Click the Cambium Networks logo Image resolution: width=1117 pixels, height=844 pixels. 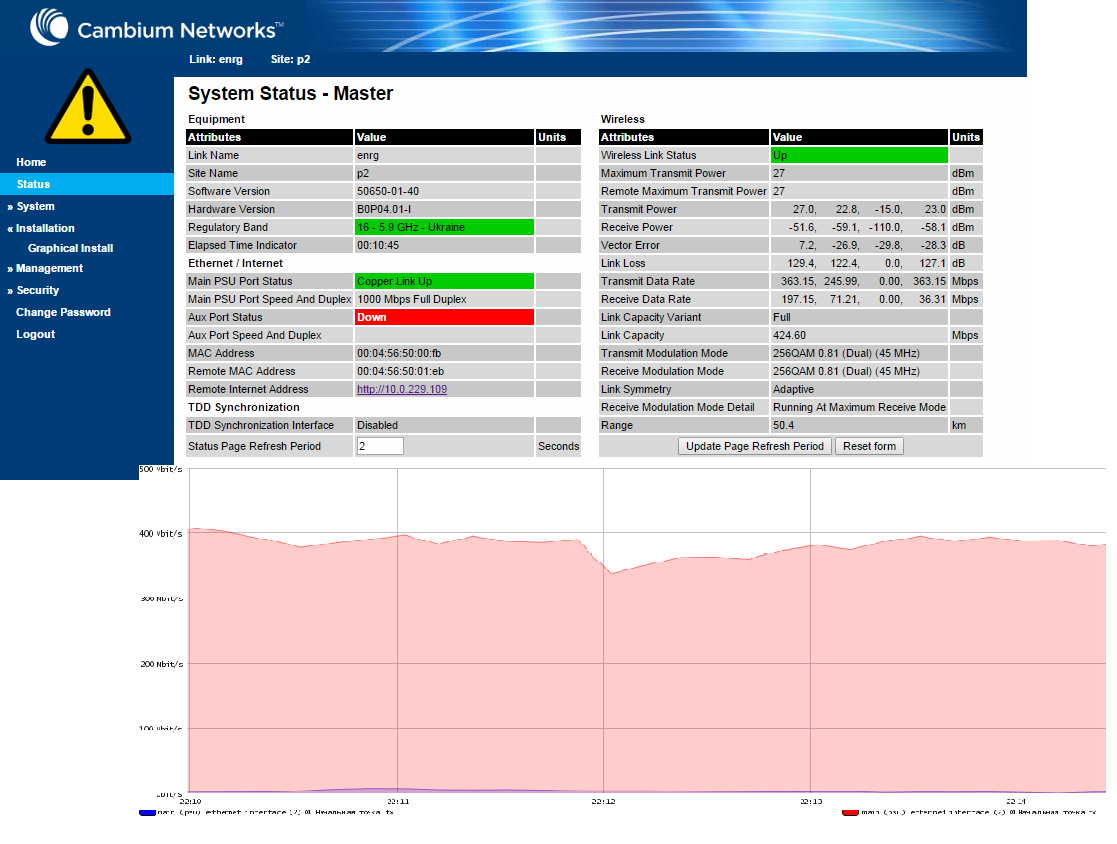[157, 28]
